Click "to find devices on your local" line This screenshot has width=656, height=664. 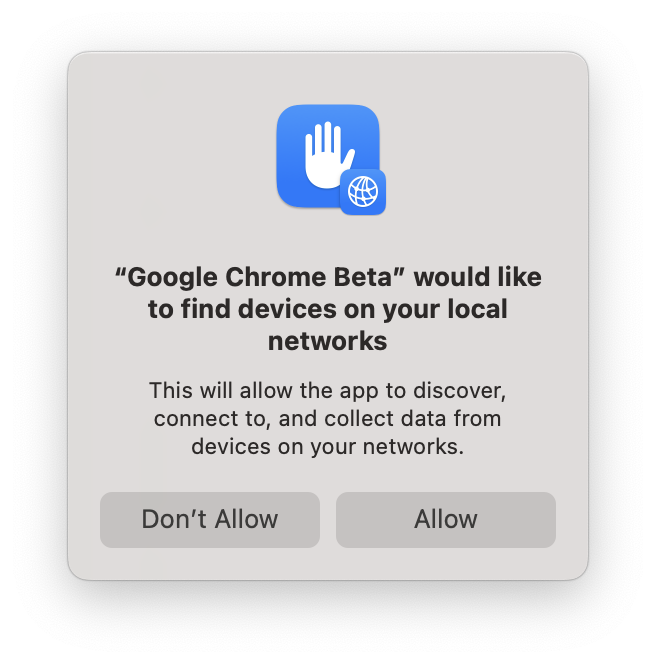click(328, 310)
